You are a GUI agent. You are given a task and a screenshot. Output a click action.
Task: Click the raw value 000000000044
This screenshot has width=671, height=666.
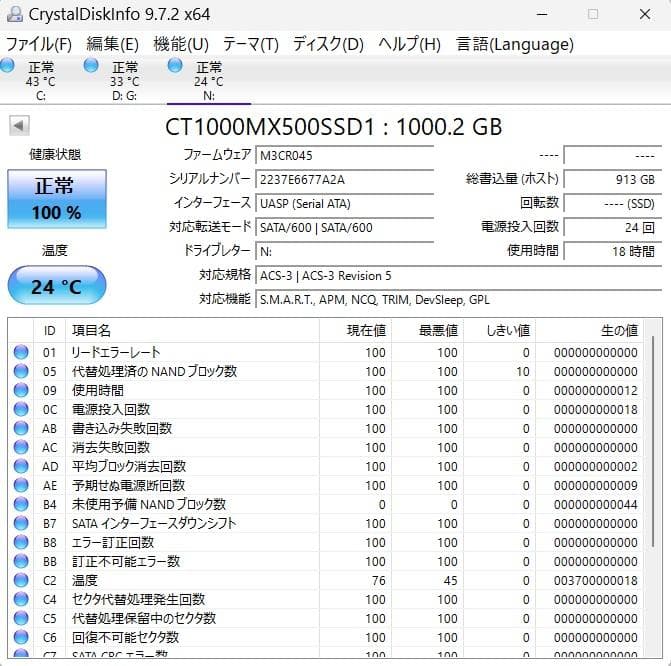click(x=596, y=505)
